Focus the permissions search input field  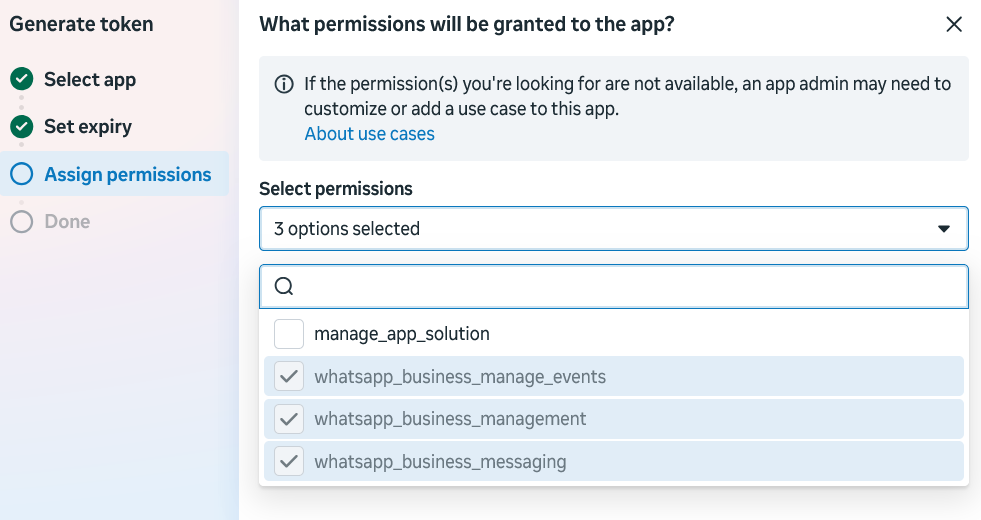click(x=614, y=287)
